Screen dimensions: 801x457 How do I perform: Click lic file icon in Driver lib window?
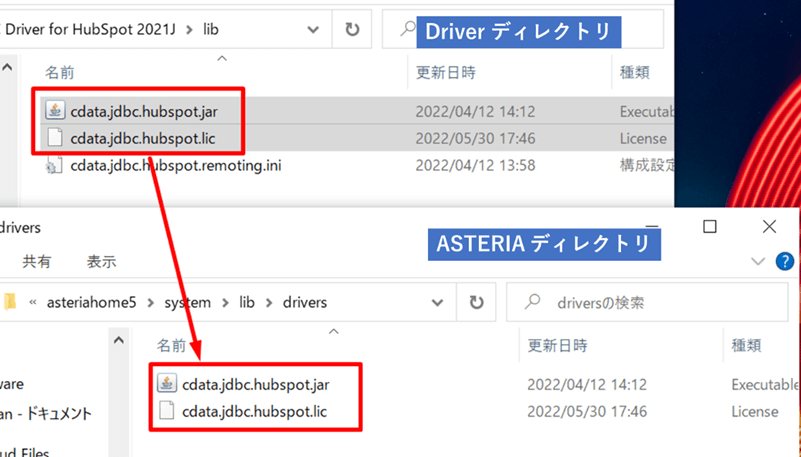click(55, 138)
